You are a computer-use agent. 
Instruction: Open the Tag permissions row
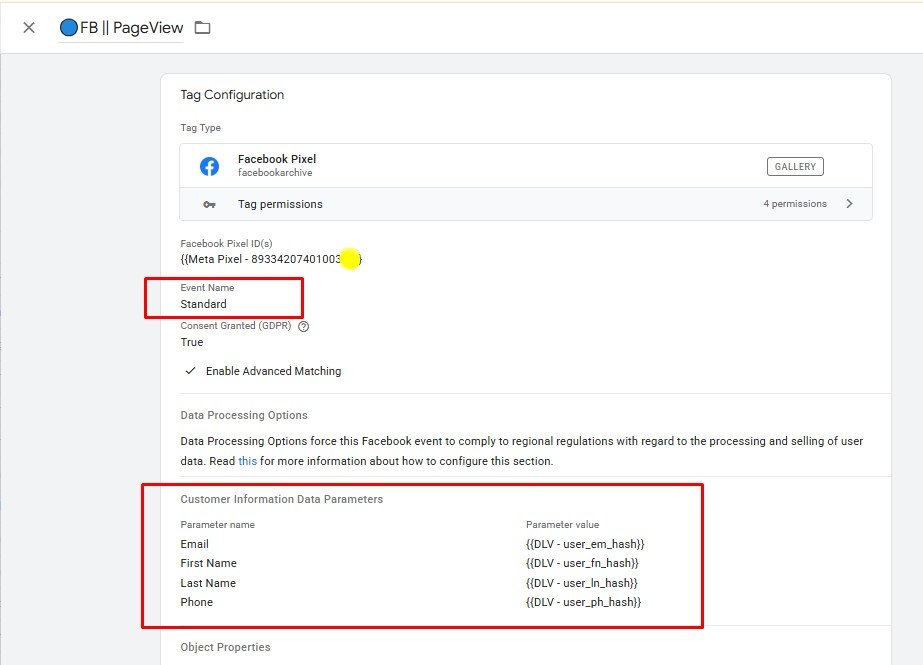tap(526, 204)
